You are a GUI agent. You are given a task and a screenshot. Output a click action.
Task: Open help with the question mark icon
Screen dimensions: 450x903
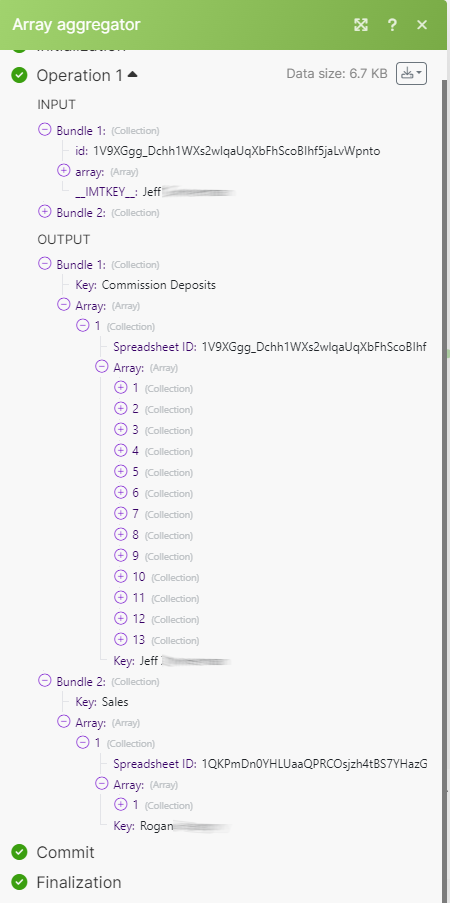click(x=392, y=25)
